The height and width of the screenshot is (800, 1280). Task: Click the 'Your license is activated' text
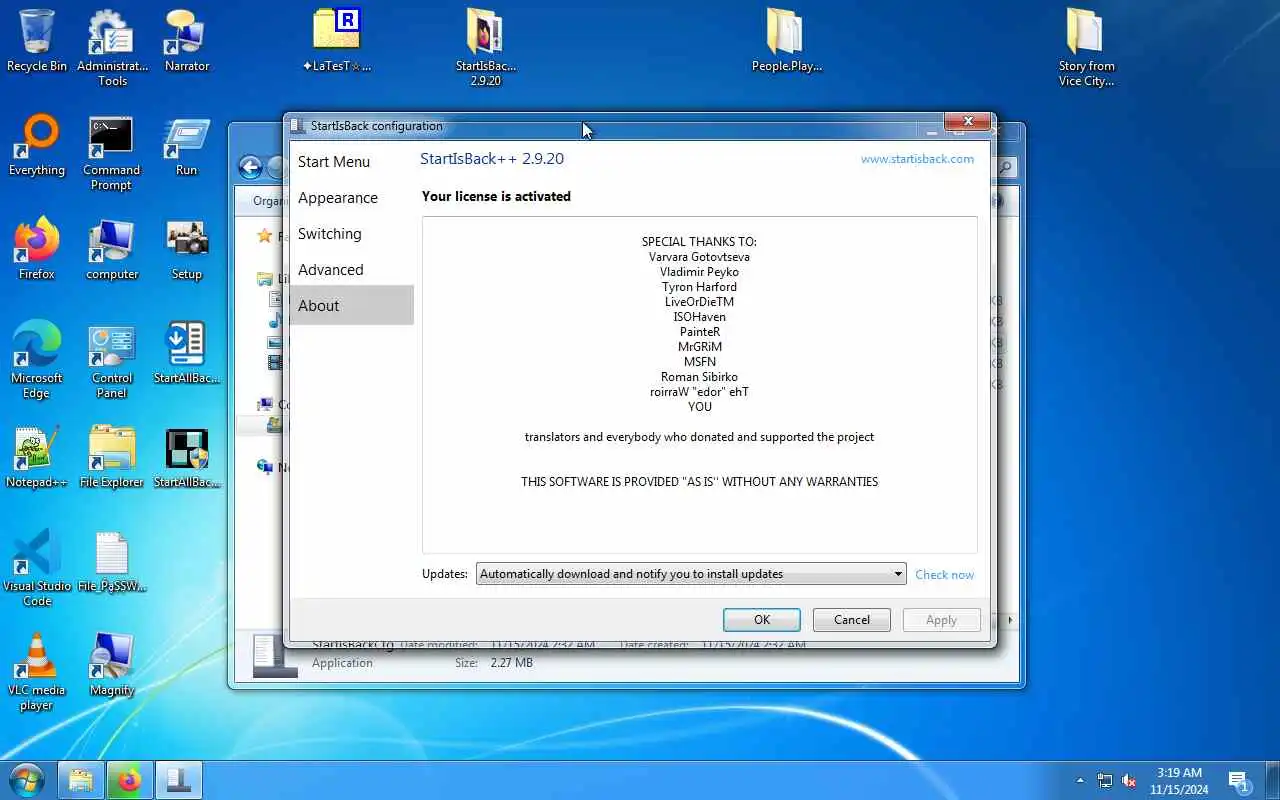pyautogui.click(x=496, y=196)
